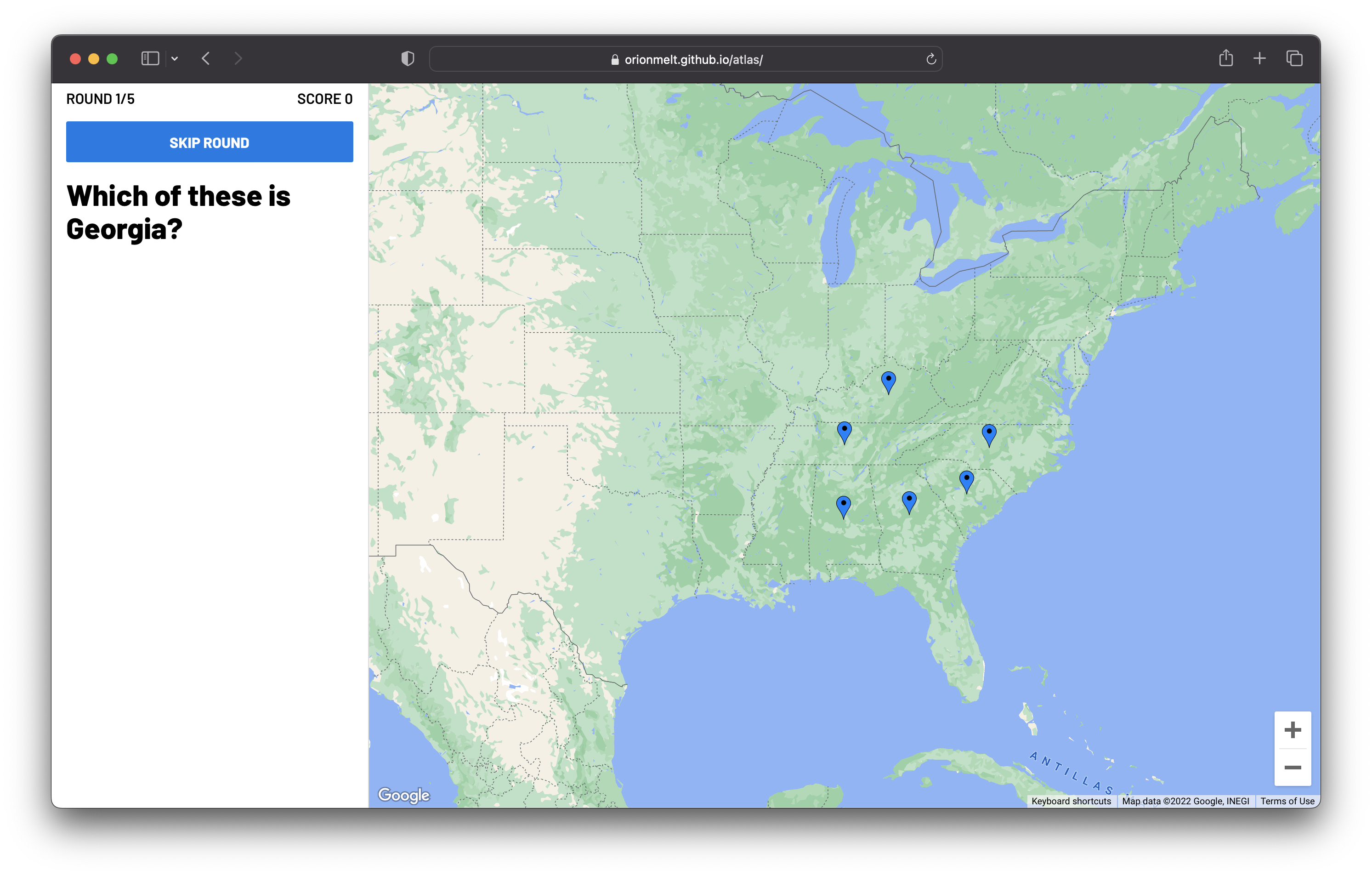Open the Share menu
The width and height of the screenshot is (1372, 876).
tap(1225, 58)
